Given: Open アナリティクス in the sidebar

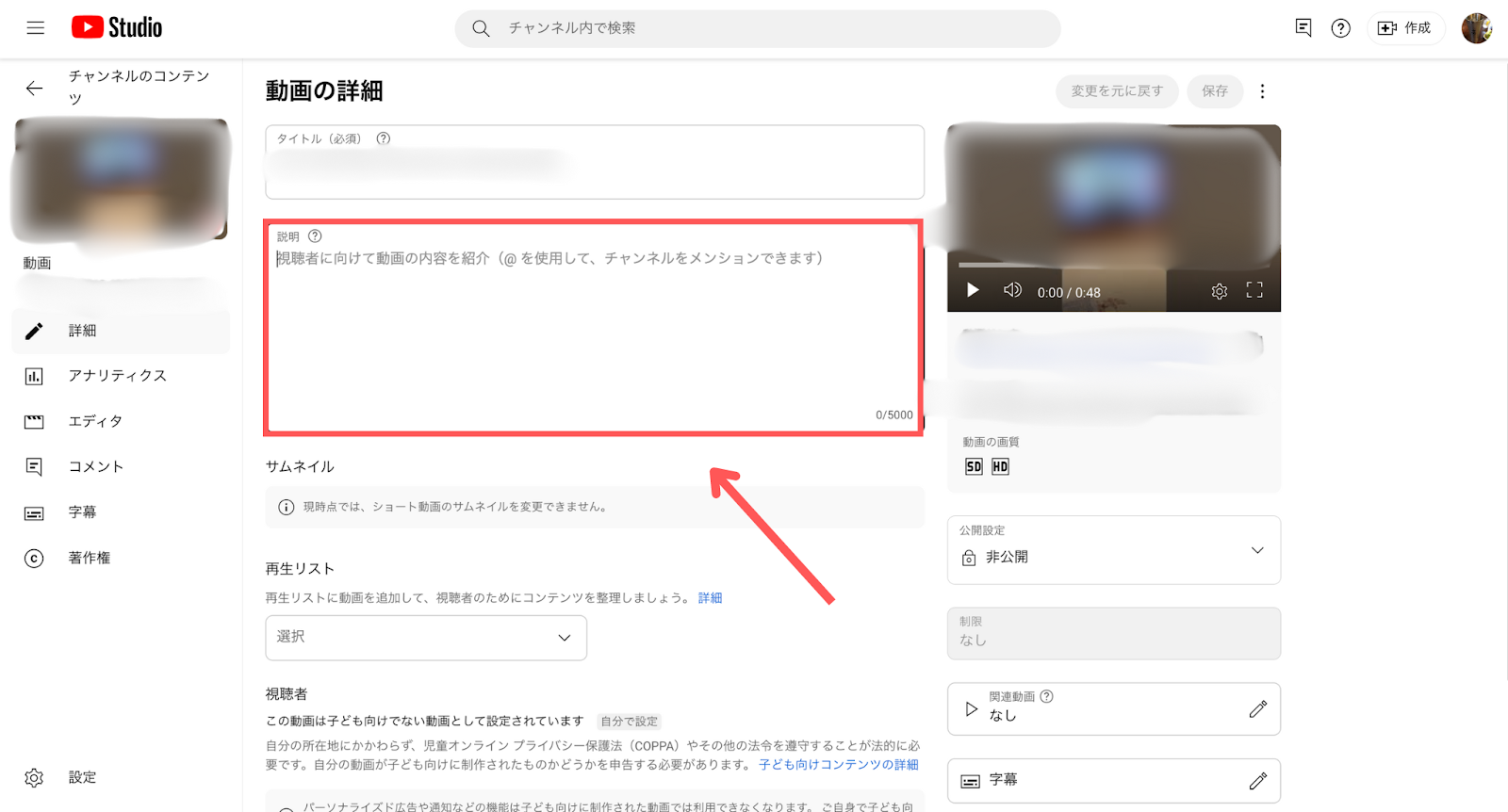Looking at the screenshot, I should (x=121, y=376).
